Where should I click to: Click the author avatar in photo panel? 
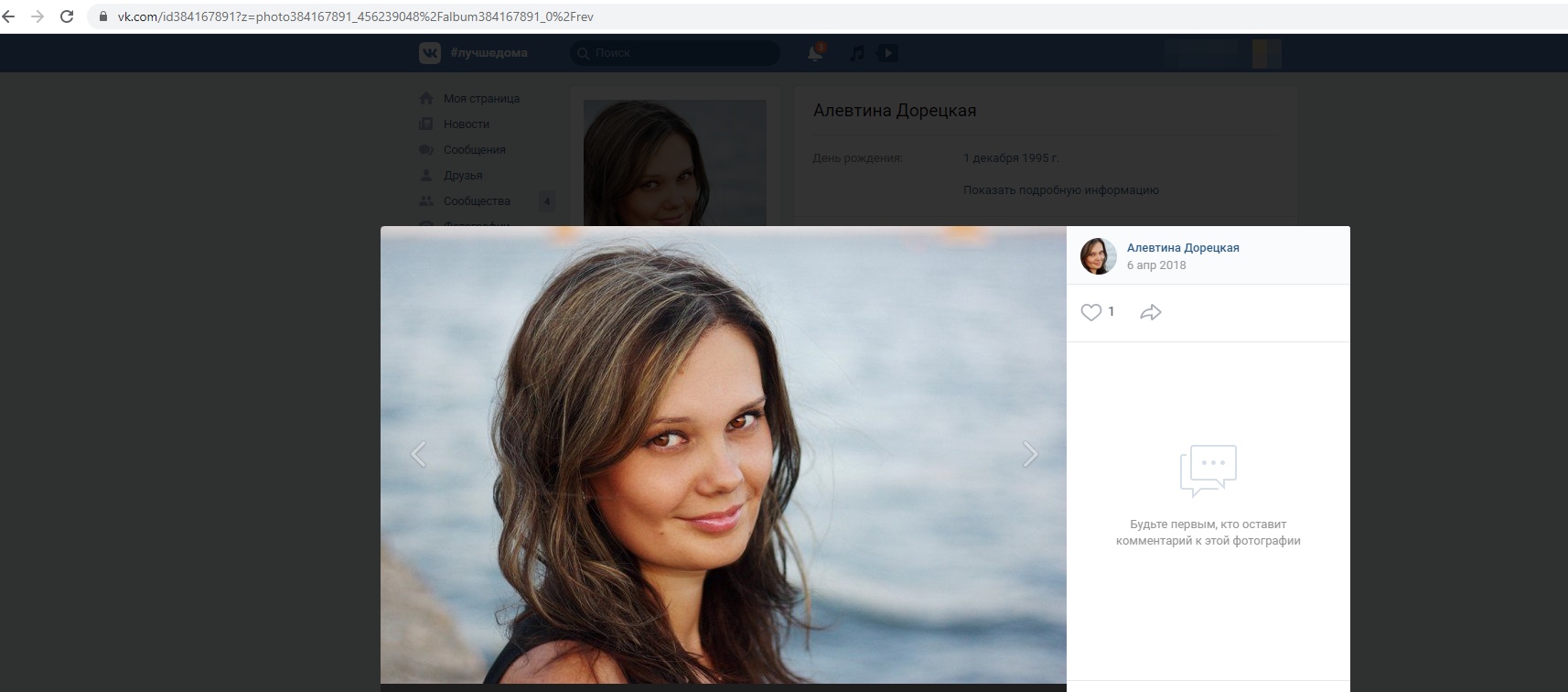[x=1099, y=256]
